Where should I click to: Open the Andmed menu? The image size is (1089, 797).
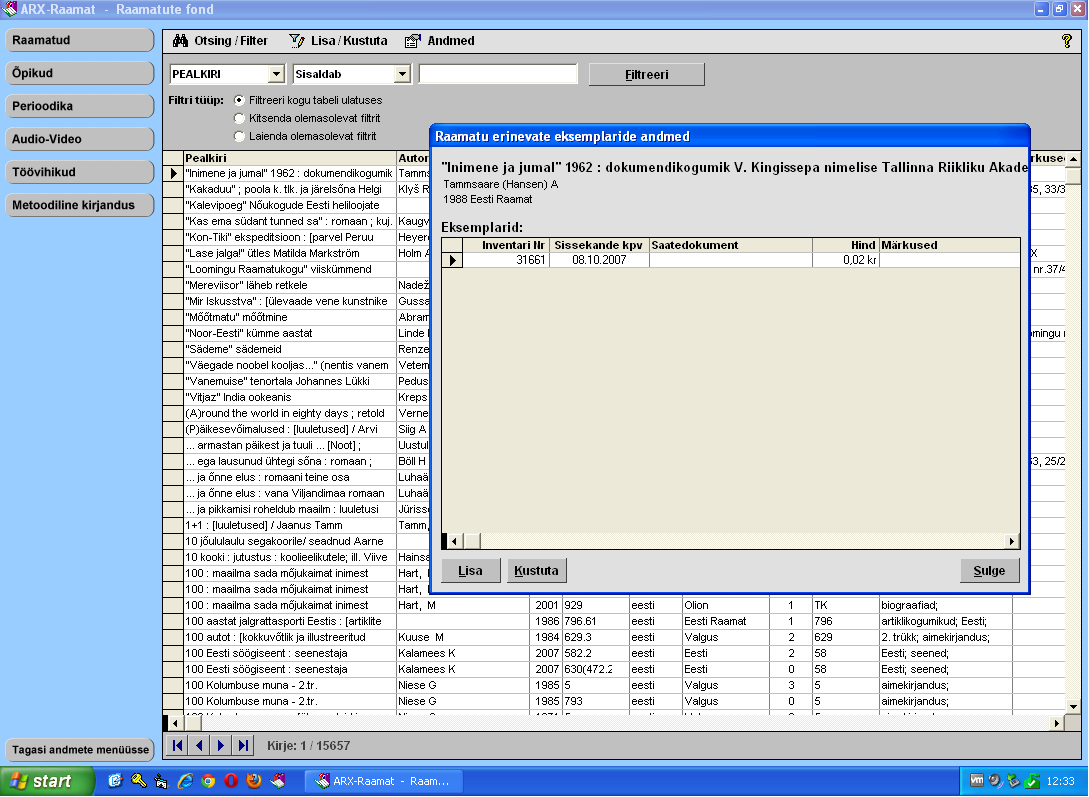click(440, 41)
